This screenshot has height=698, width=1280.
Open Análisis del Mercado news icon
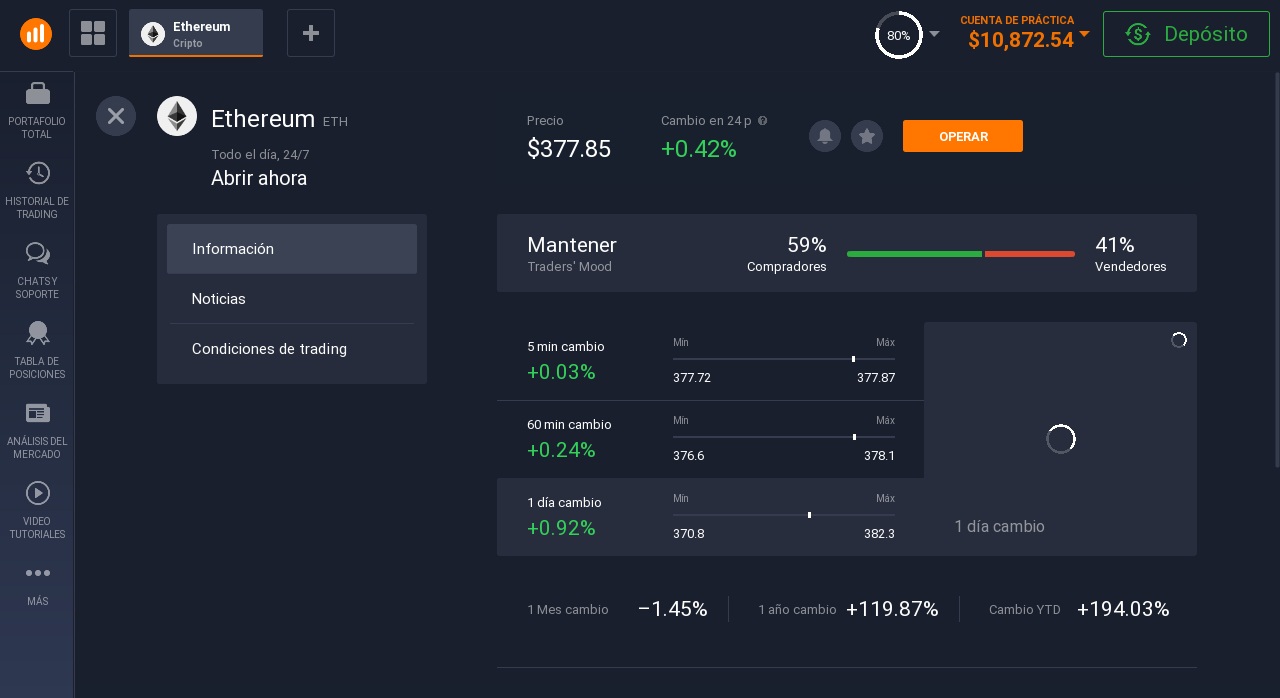[x=37, y=413]
